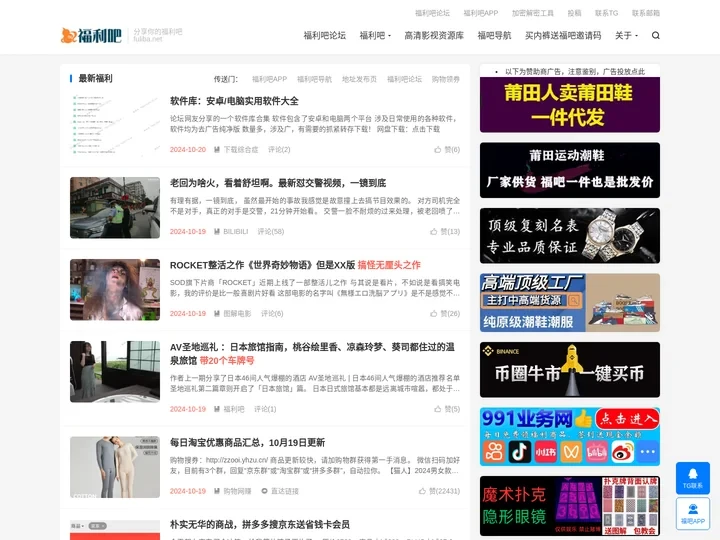Open 买内裤送福吧邀请码 nav item

click(x=563, y=35)
